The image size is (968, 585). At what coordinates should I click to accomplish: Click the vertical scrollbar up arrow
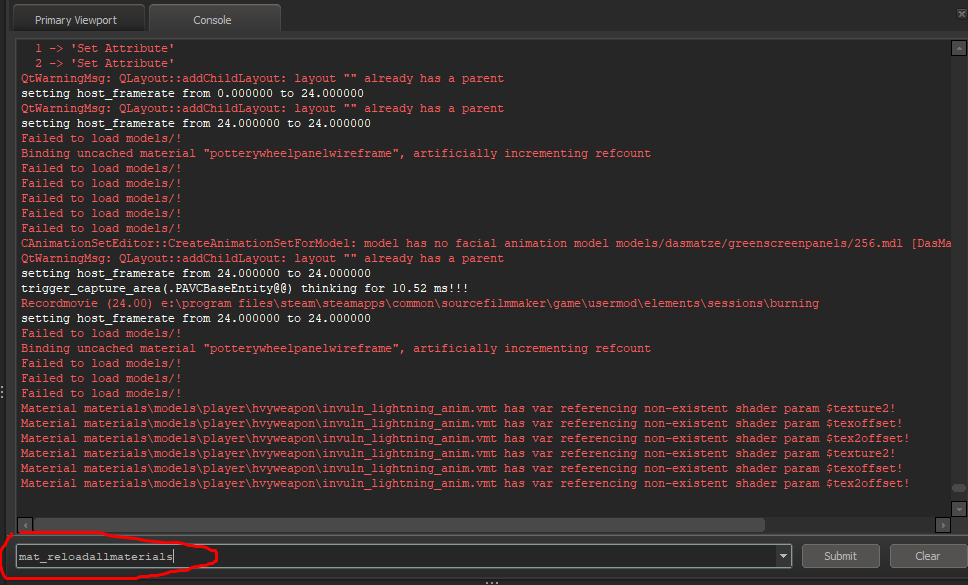point(958,48)
